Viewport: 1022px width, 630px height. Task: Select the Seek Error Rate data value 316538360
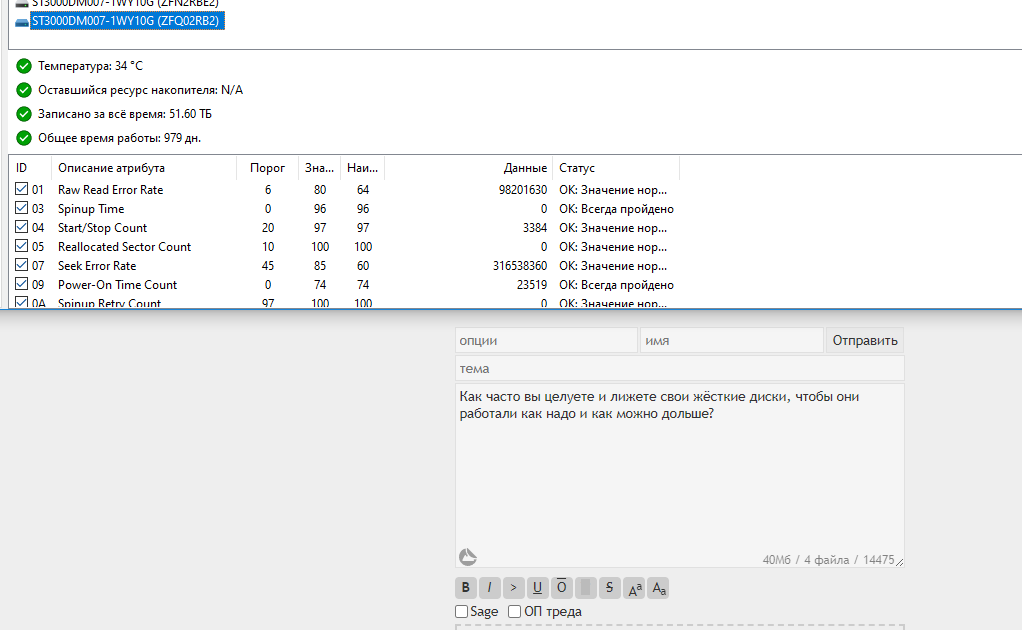click(x=520, y=266)
